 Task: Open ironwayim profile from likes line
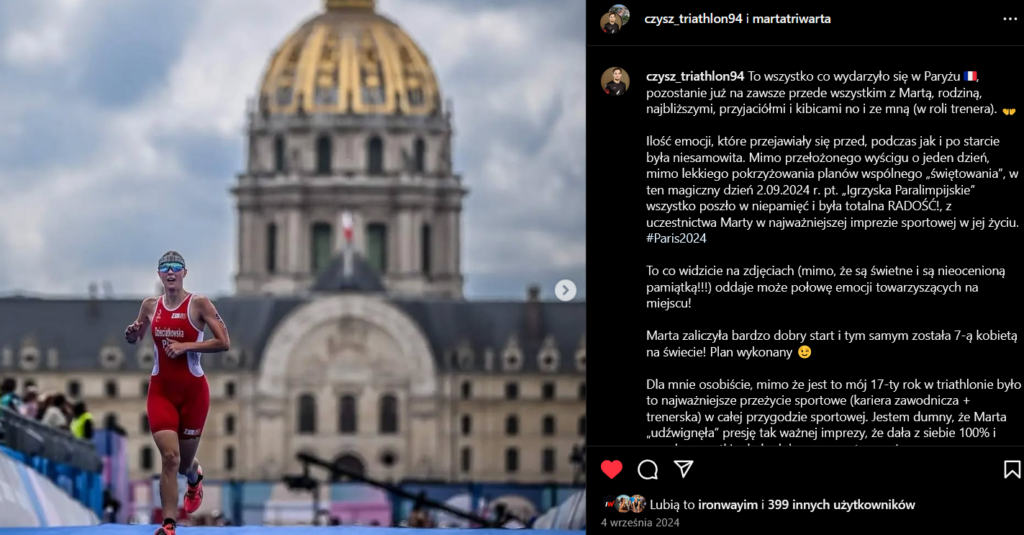(x=728, y=504)
